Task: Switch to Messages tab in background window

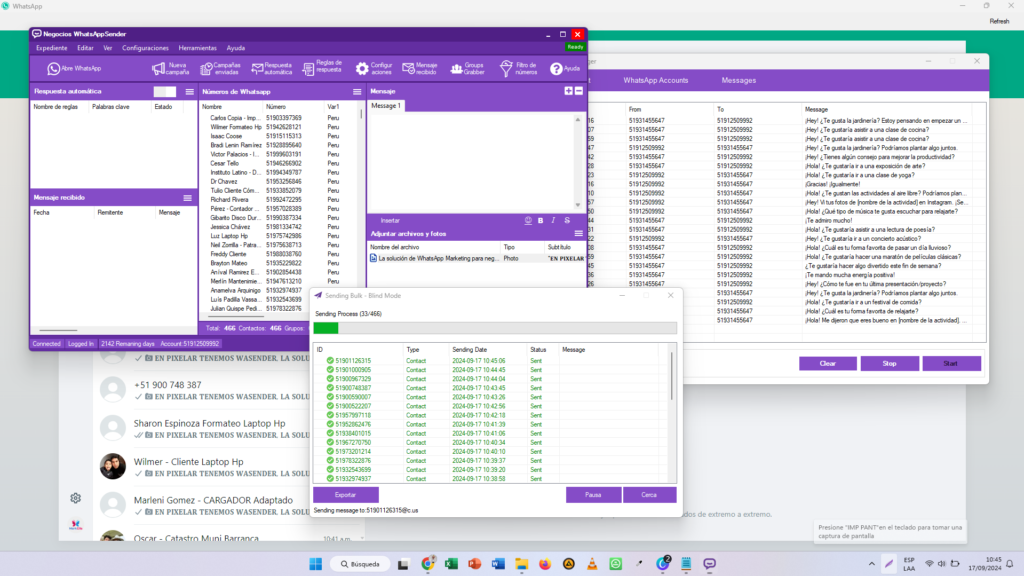Action: (x=739, y=80)
